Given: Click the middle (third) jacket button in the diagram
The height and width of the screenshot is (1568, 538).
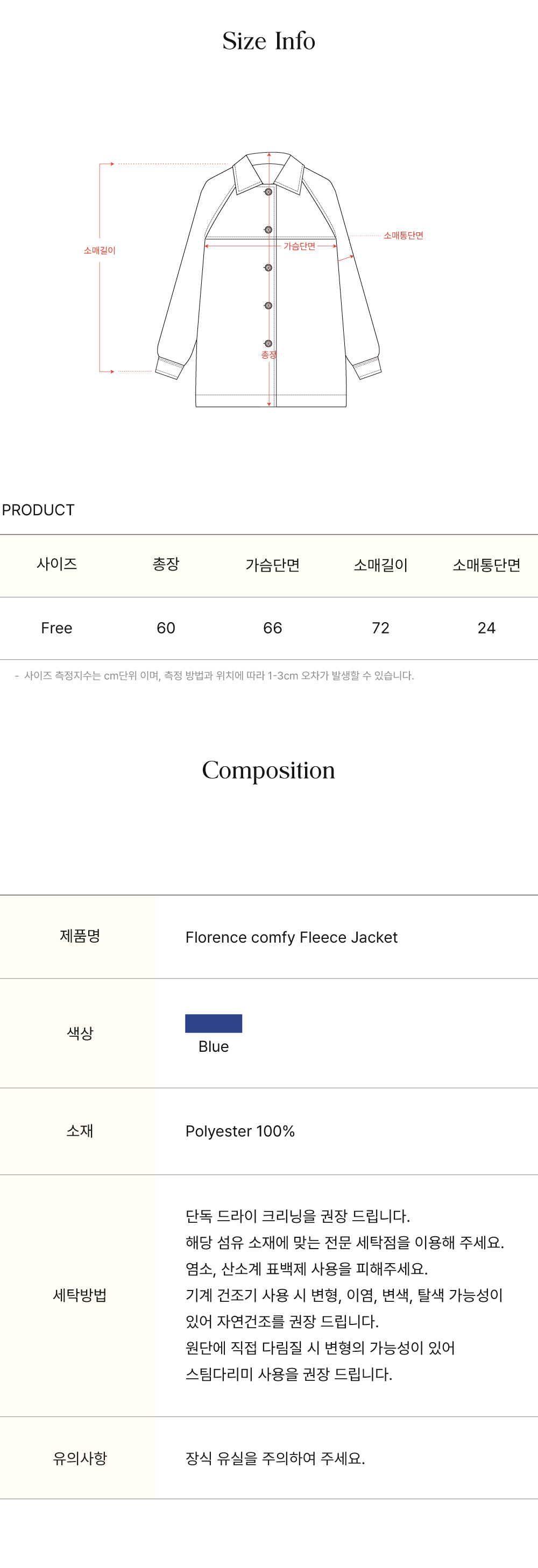Looking at the screenshot, I should 268,268.
